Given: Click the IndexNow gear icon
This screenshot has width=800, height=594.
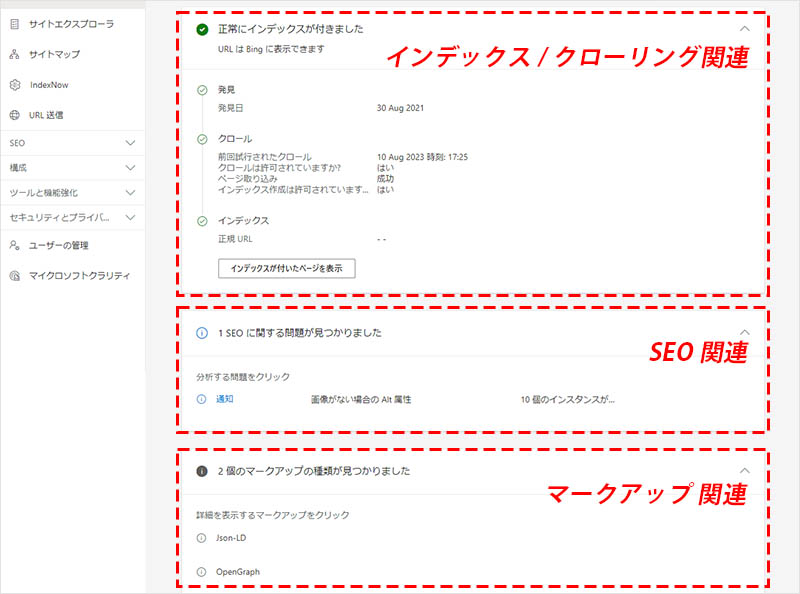Looking at the screenshot, I should (14, 85).
